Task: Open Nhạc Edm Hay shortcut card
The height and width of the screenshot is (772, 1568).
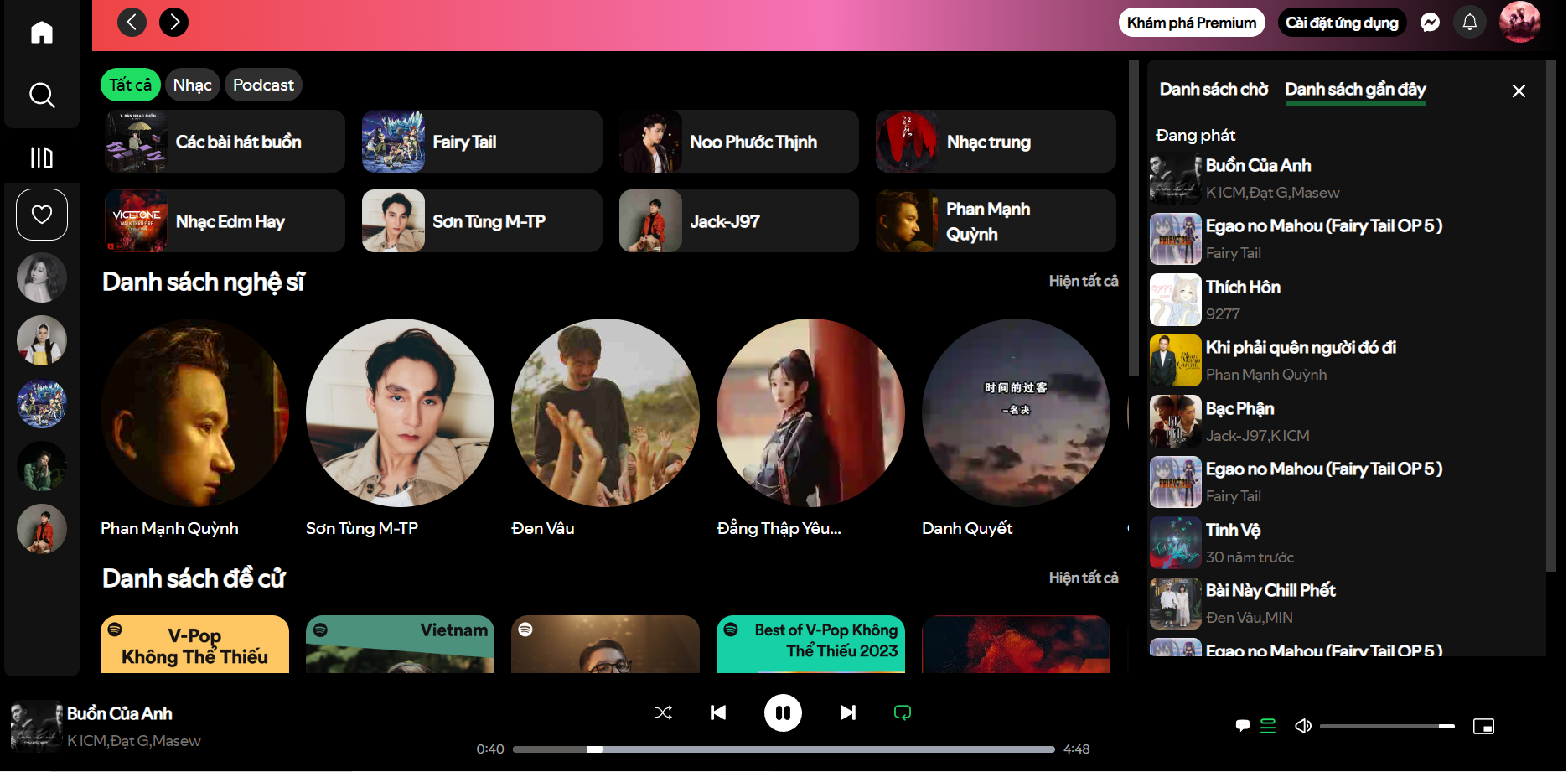Action: tap(225, 221)
